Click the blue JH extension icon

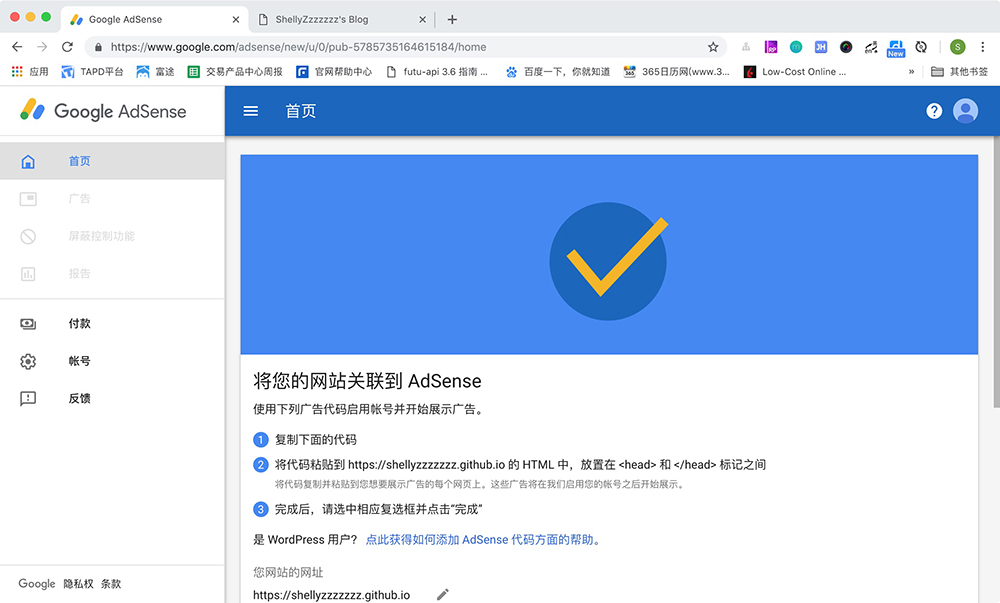point(821,47)
